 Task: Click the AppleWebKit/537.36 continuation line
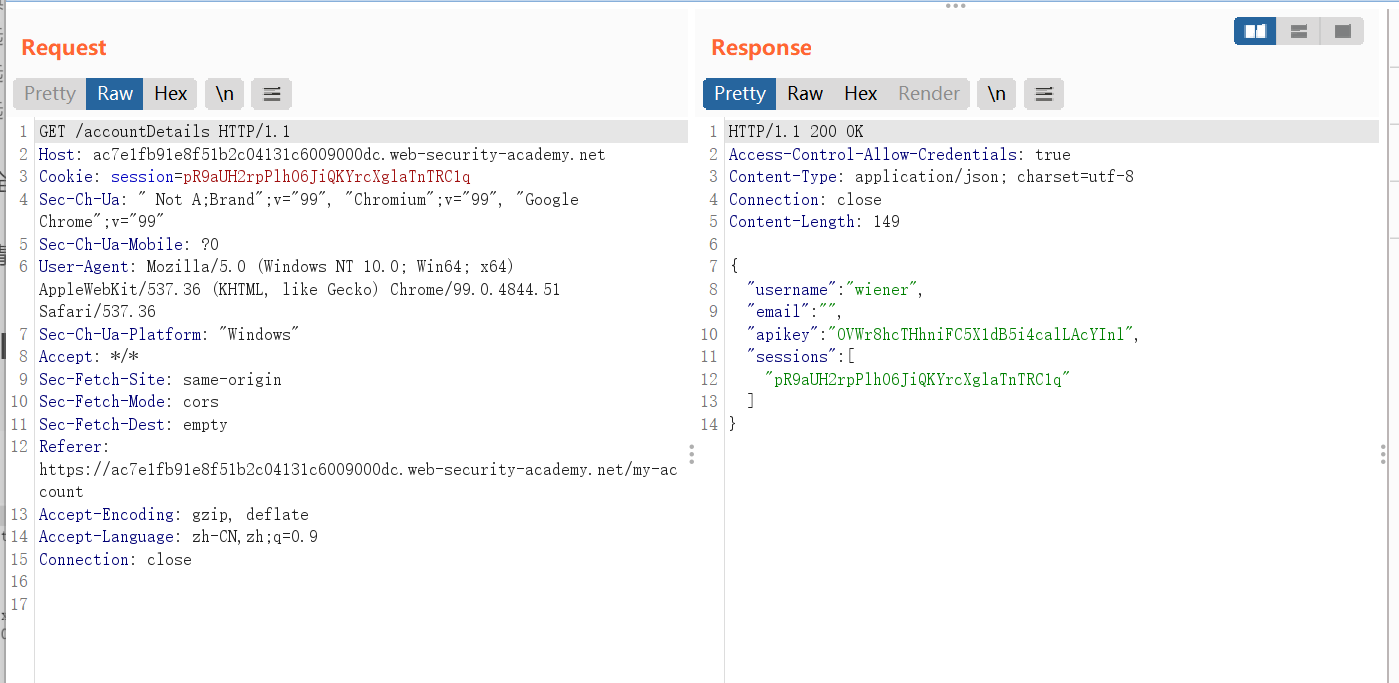(299, 290)
